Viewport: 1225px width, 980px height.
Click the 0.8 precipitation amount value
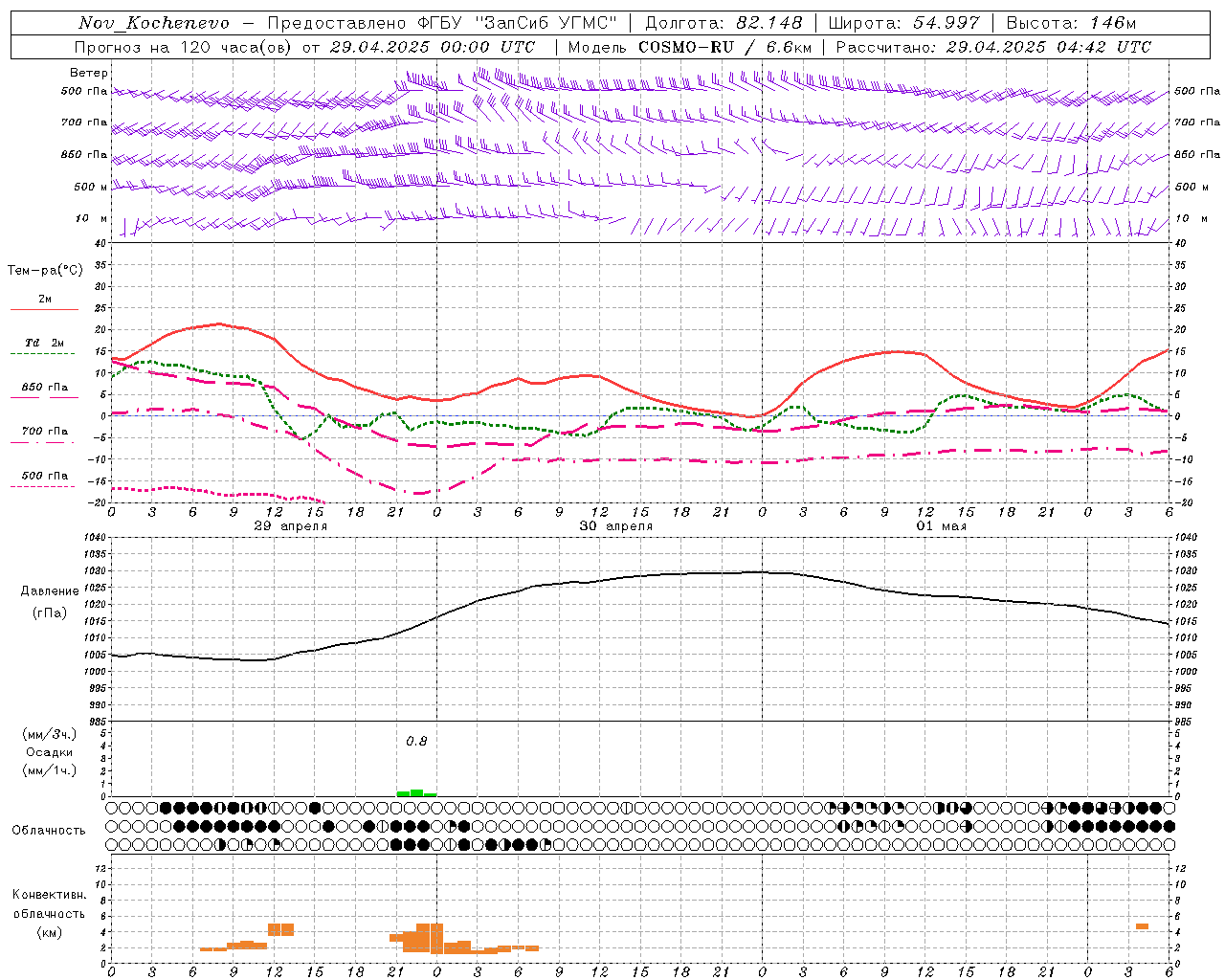416,741
